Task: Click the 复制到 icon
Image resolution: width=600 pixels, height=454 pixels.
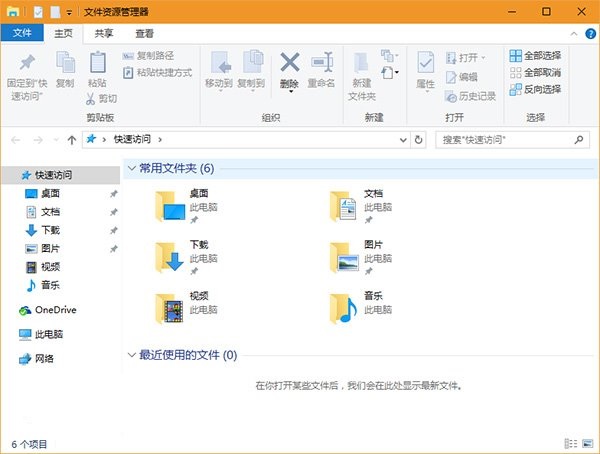Action: (x=253, y=62)
